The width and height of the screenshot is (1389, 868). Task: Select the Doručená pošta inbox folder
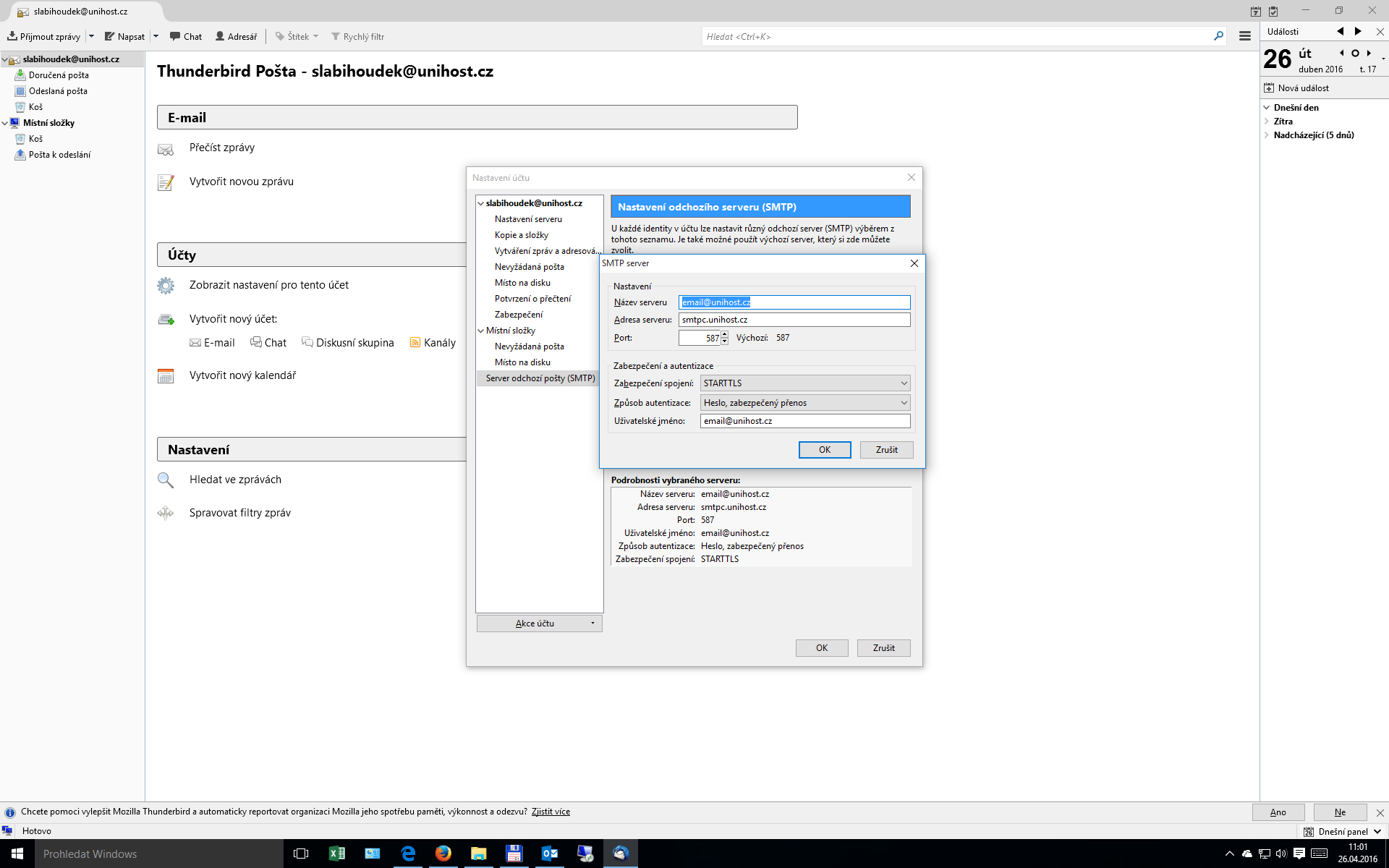(x=59, y=75)
